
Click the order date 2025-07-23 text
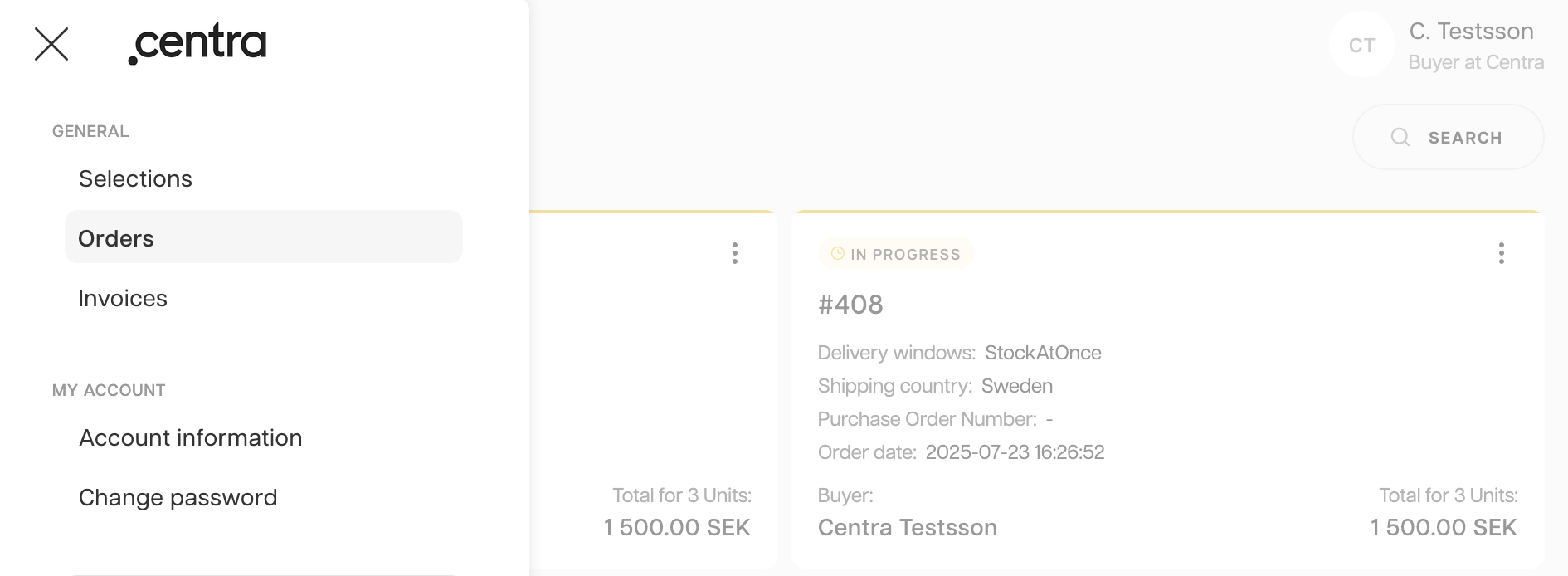pyautogui.click(x=1015, y=452)
